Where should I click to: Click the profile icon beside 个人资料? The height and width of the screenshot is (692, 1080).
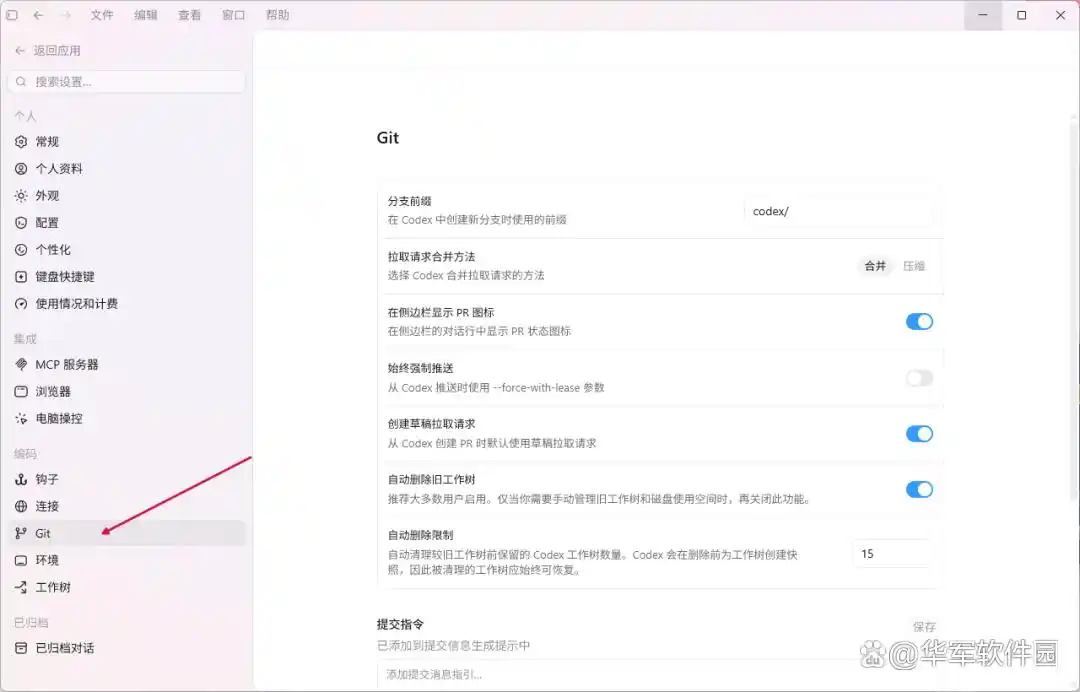pos(21,168)
